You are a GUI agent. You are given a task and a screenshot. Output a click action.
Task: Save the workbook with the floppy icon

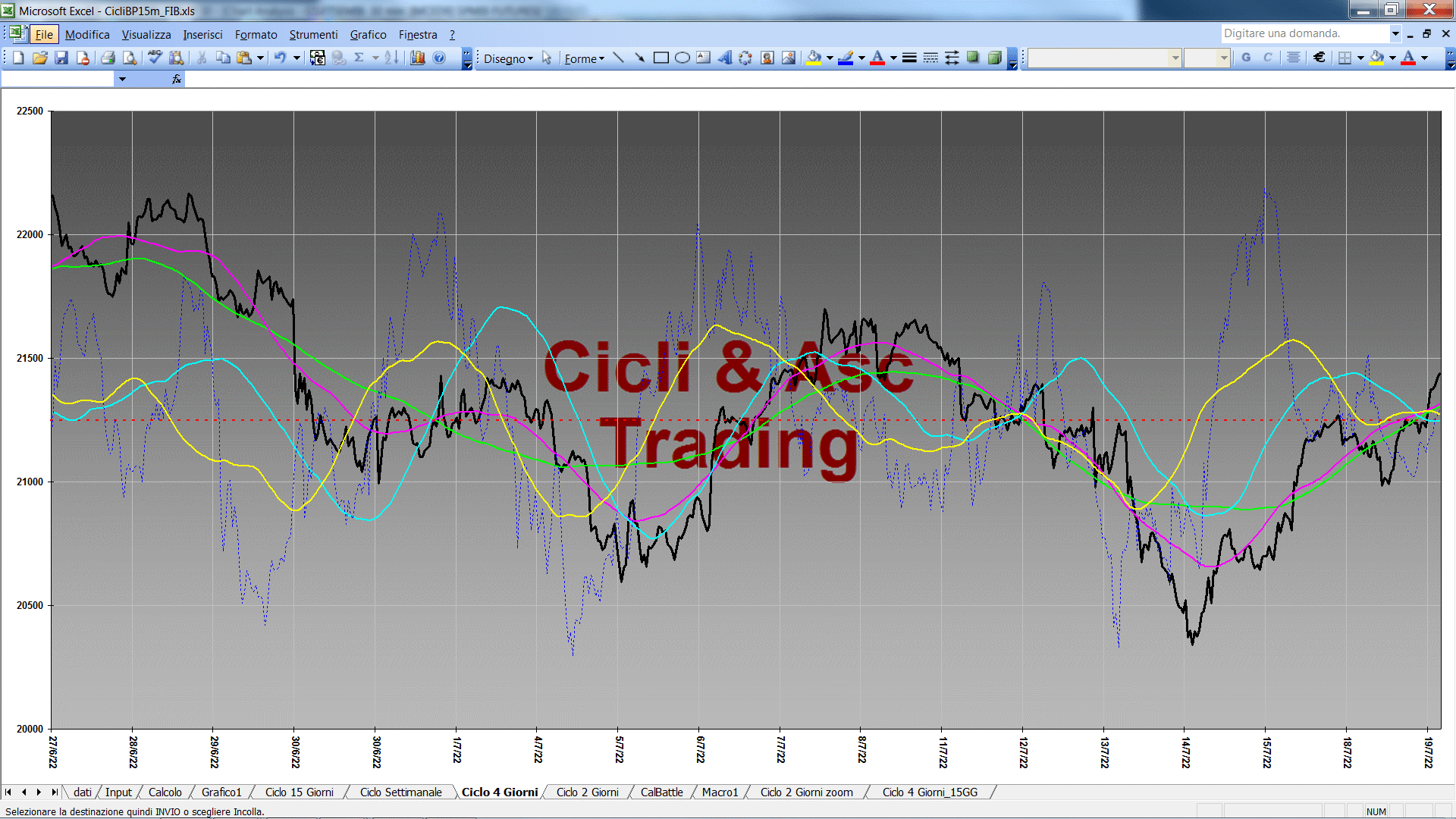click(62, 58)
